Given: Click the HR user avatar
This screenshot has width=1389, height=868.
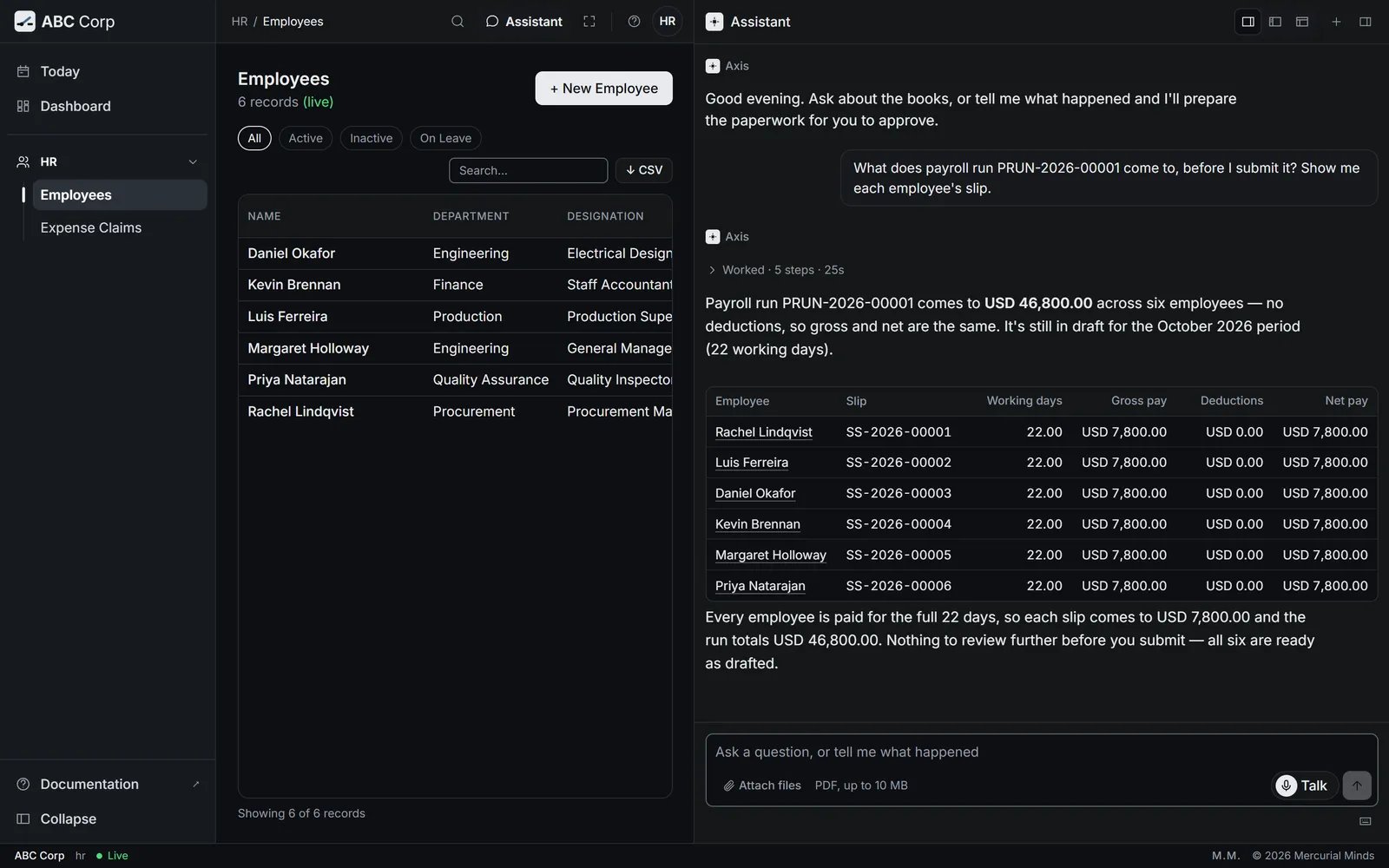Looking at the screenshot, I should click(667, 22).
